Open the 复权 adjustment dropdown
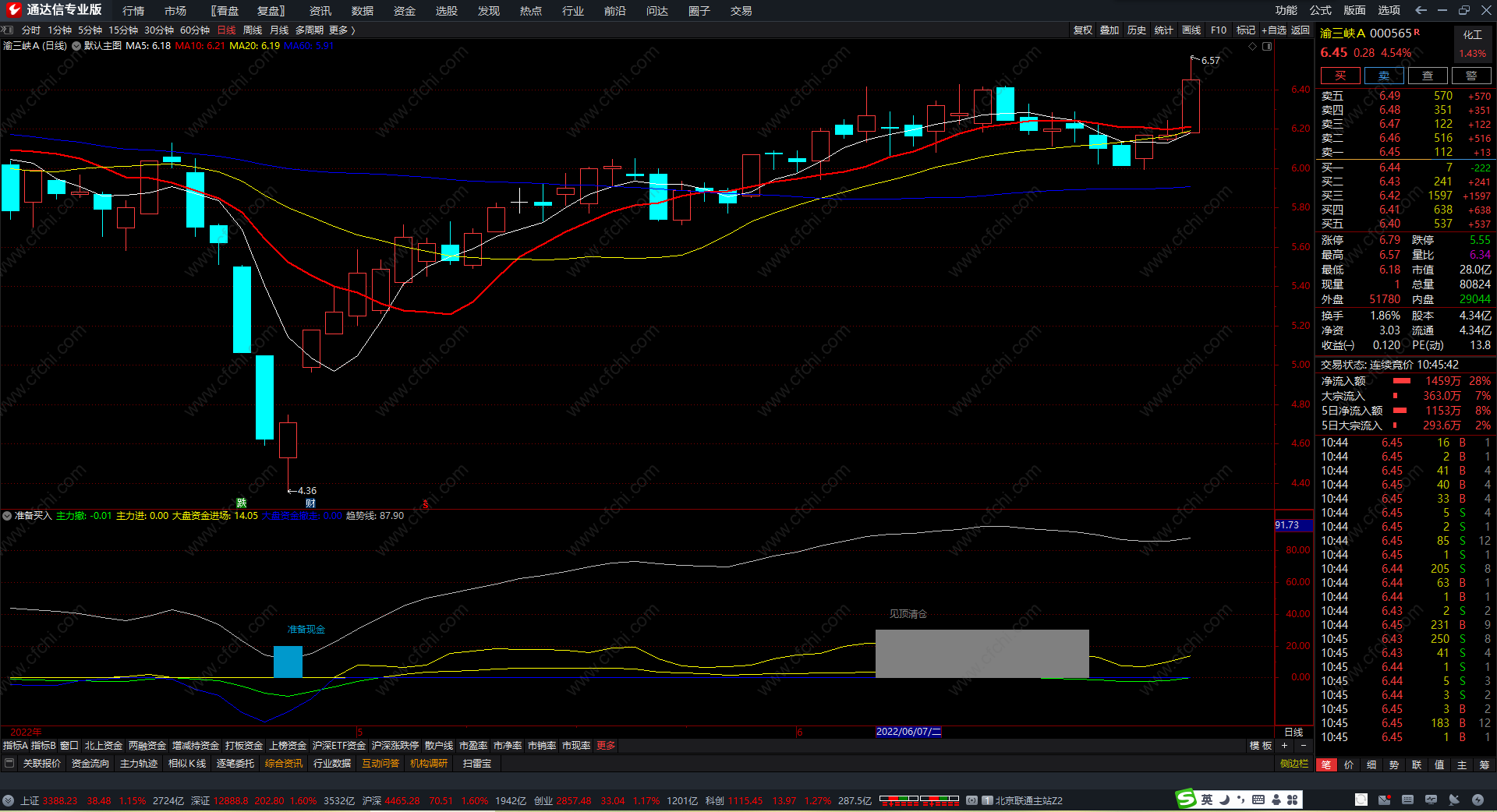 (x=1083, y=30)
